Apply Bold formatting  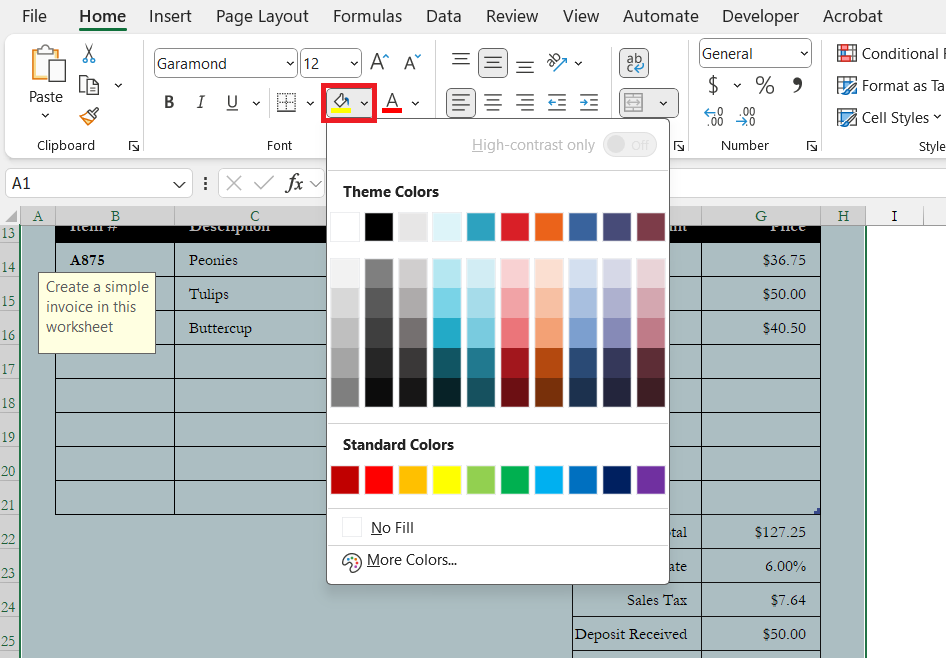[169, 103]
